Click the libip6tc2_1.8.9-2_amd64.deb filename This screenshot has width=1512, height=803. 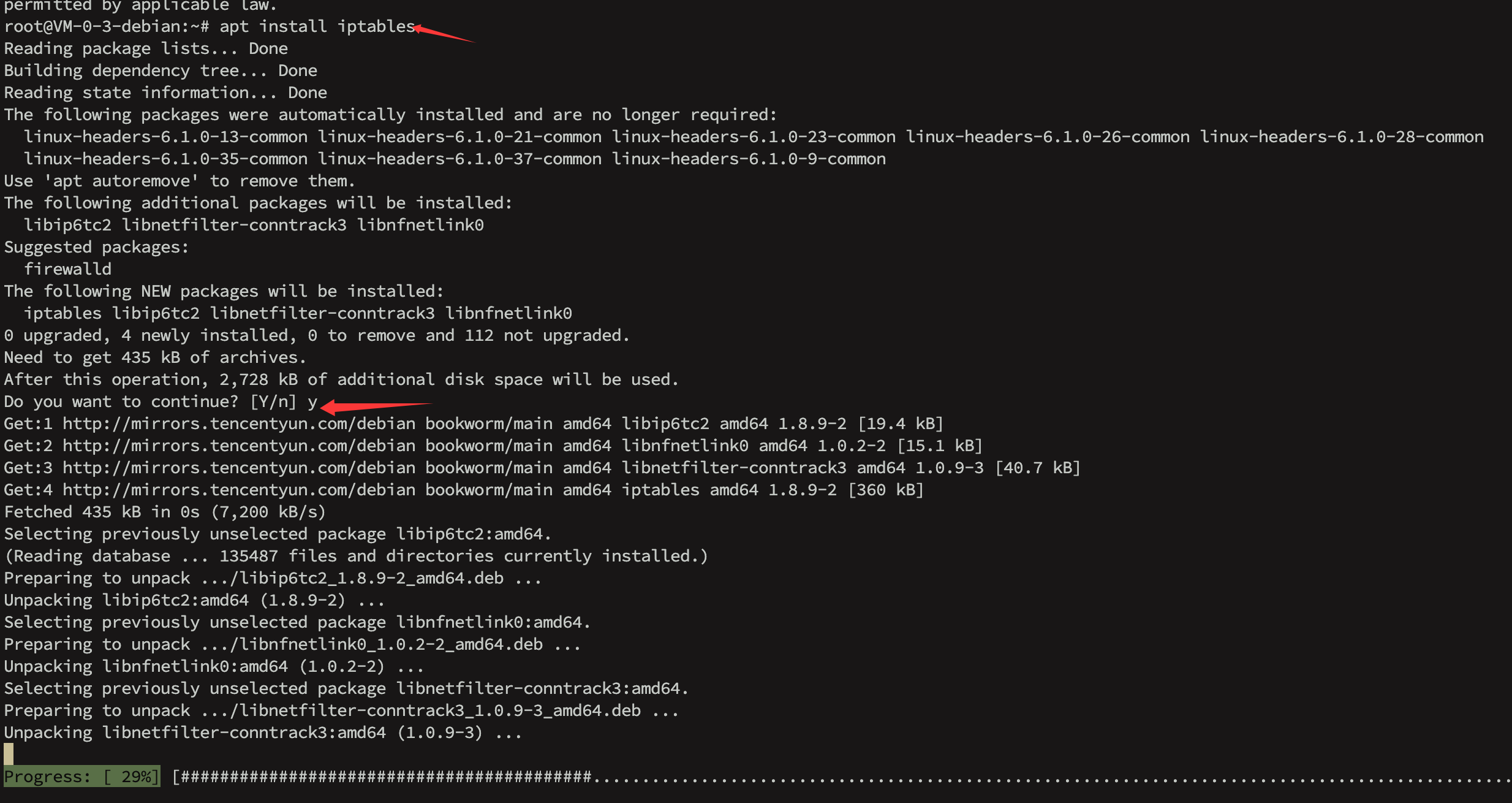(x=371, y=578)
